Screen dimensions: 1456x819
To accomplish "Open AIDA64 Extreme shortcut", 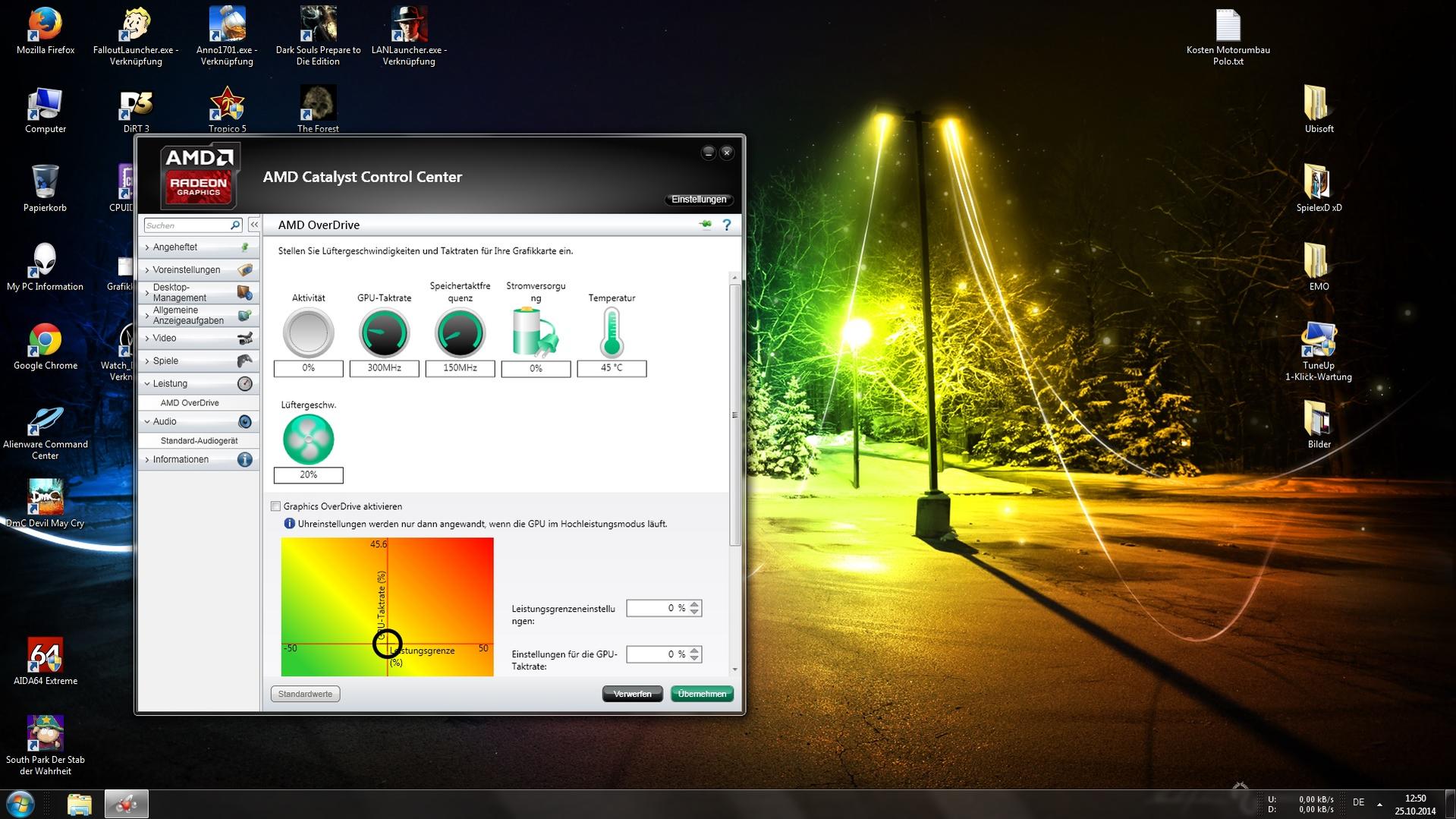I will point(45,661).
